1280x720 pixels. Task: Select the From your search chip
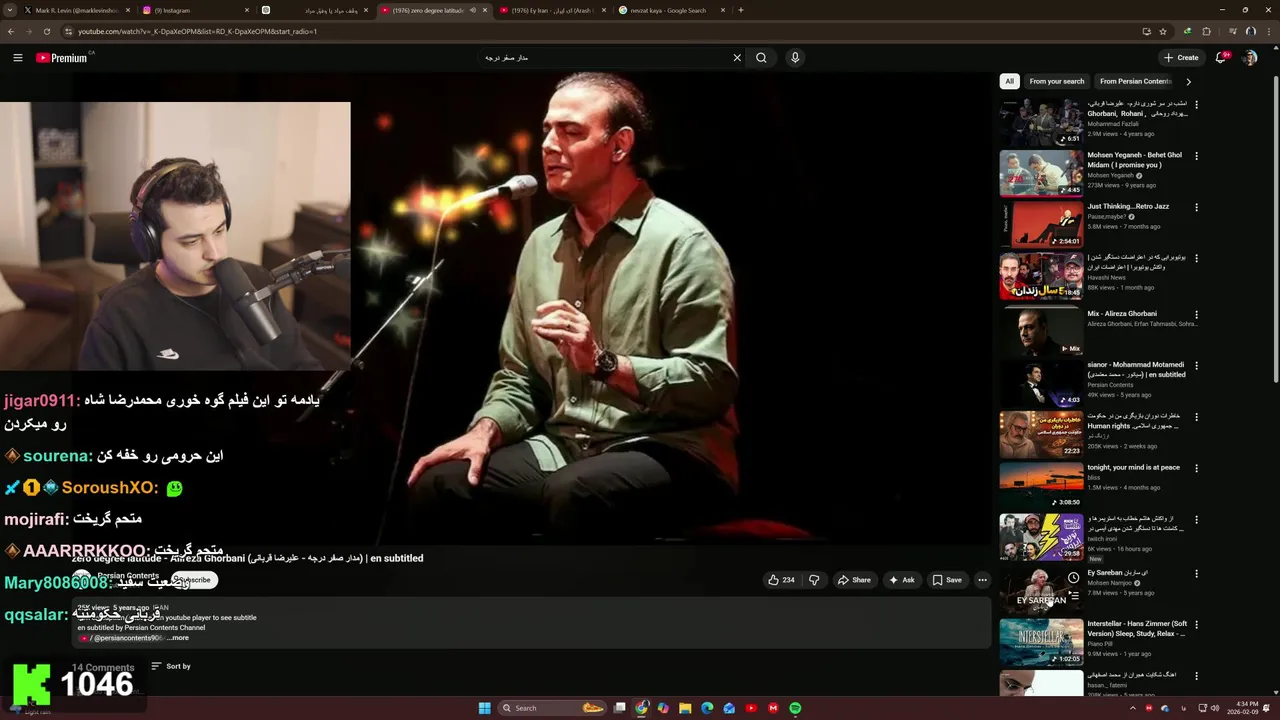[x=1056, y=82]
